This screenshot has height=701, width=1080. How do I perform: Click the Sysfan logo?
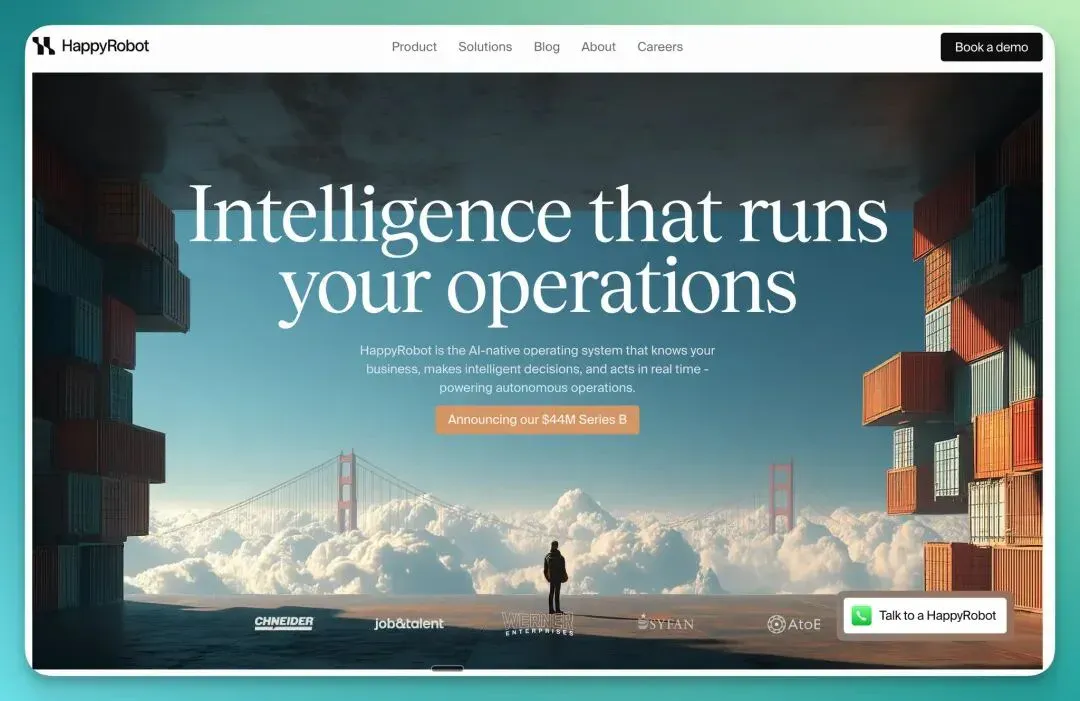coord(665,622)
